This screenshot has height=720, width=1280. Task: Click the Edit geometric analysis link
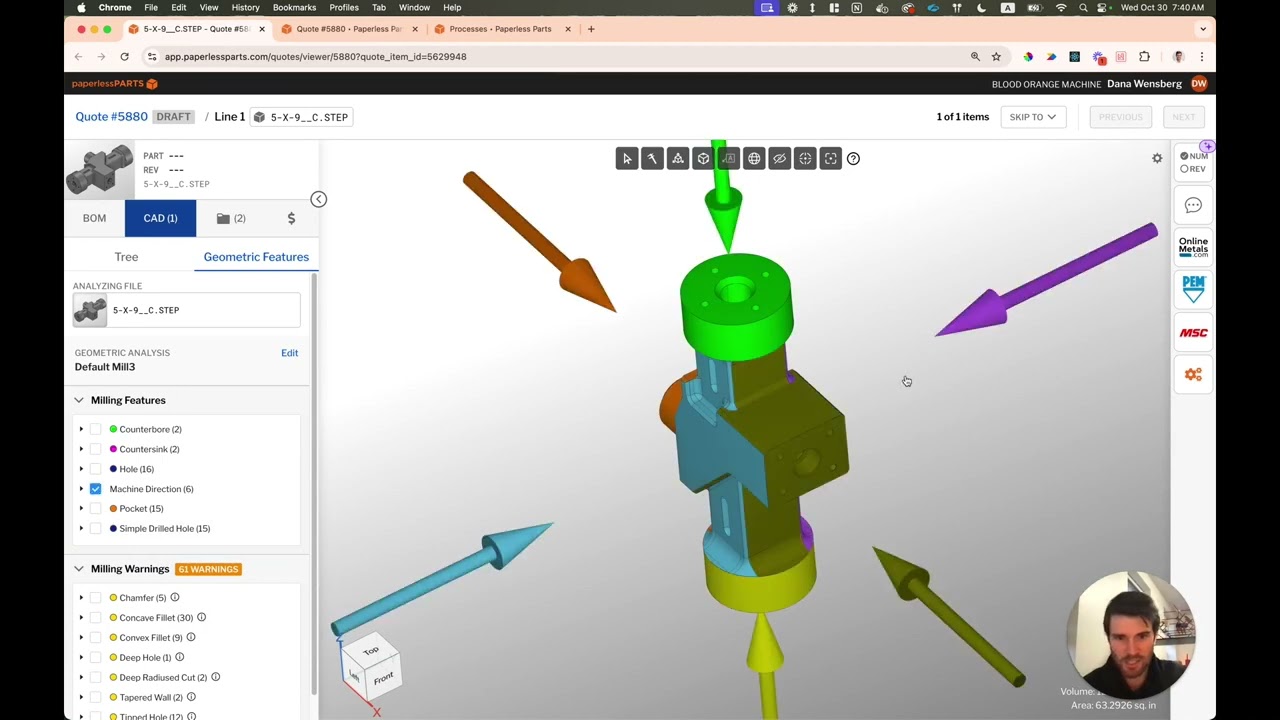289,353
